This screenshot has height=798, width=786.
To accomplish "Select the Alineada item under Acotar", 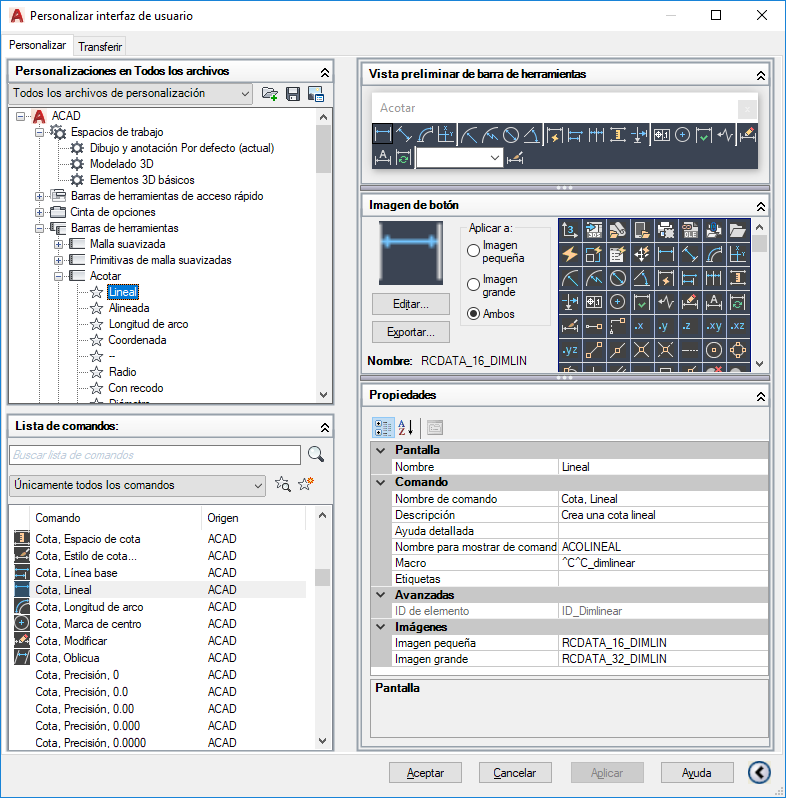I will [x=129, y=308].
